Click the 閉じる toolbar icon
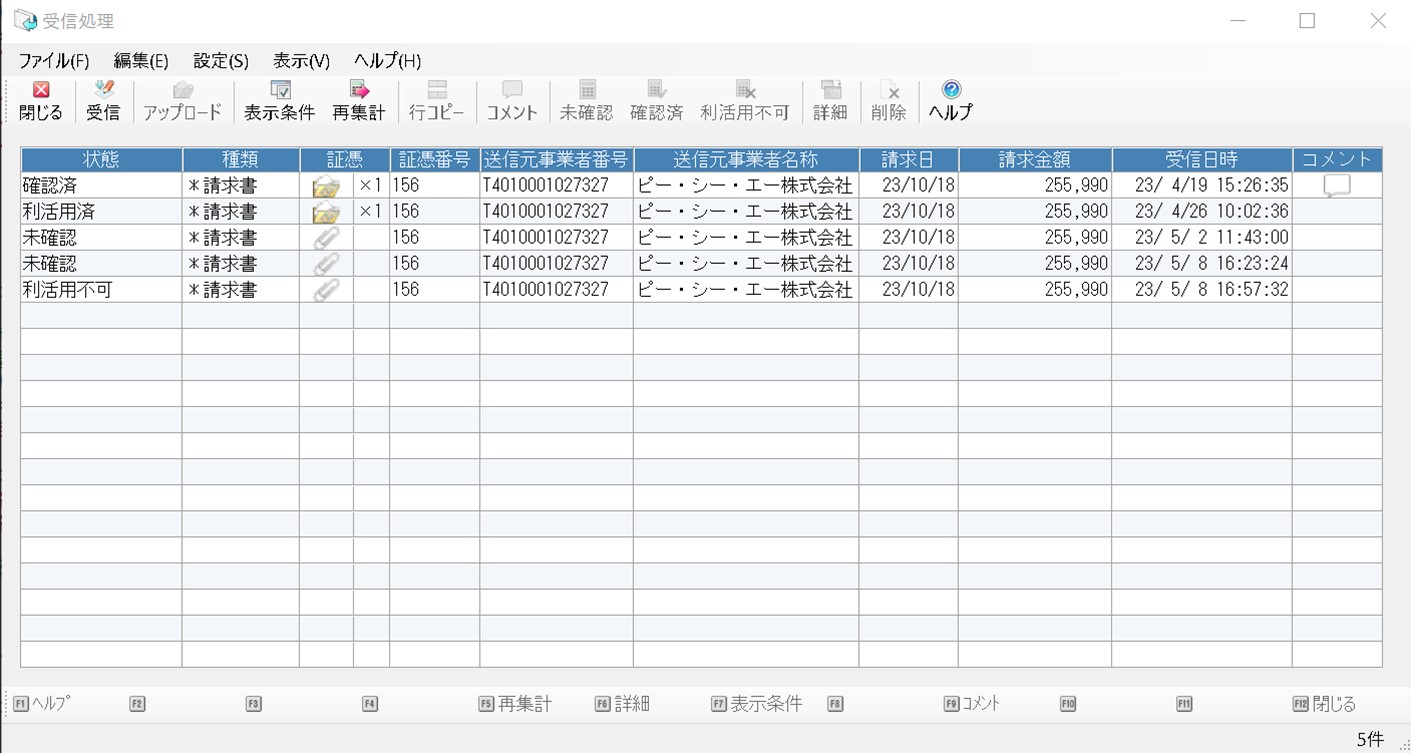 tap(41, 91)
